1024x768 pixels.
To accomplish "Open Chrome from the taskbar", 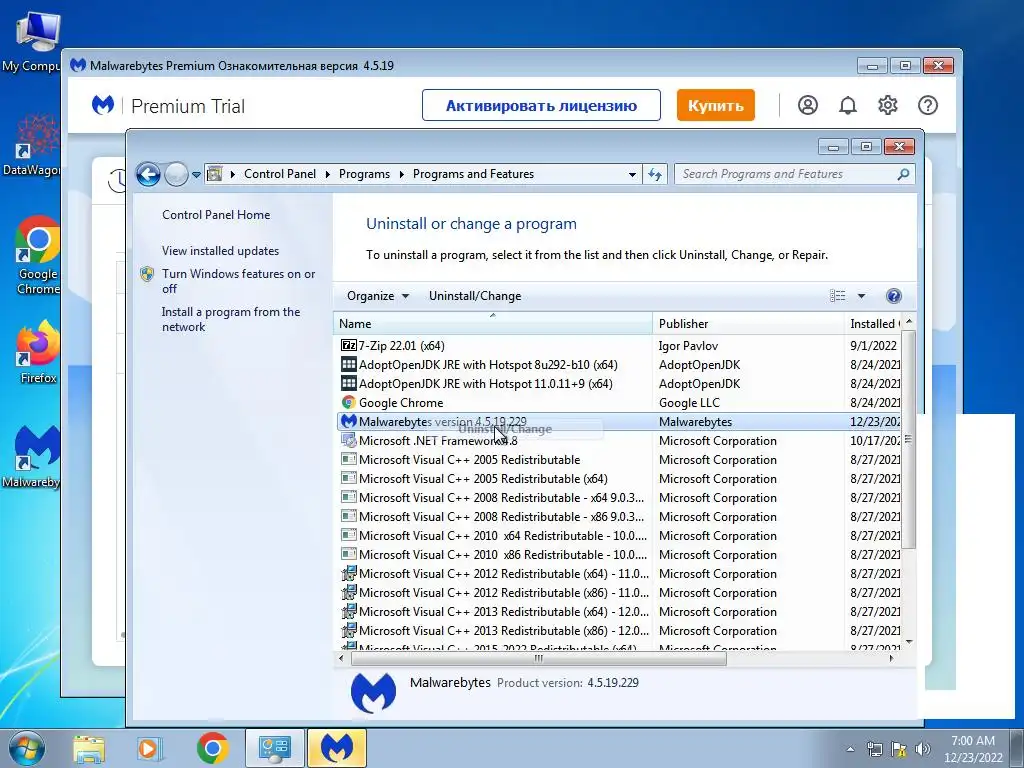I will coord(212,749).
